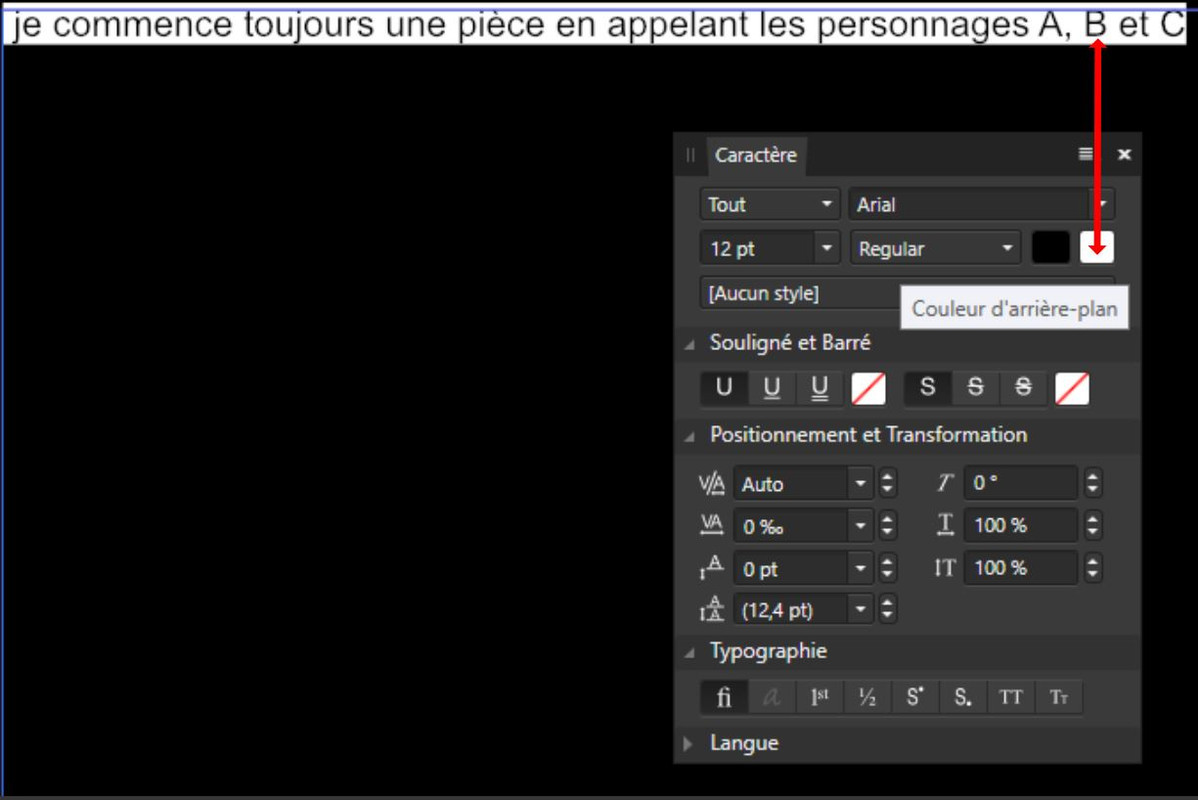Image resolution: width=1198 pixels, height=800 pixels.
Task: Click the panel drag grip beside Caractère
Action: click(x=690, y=155)
